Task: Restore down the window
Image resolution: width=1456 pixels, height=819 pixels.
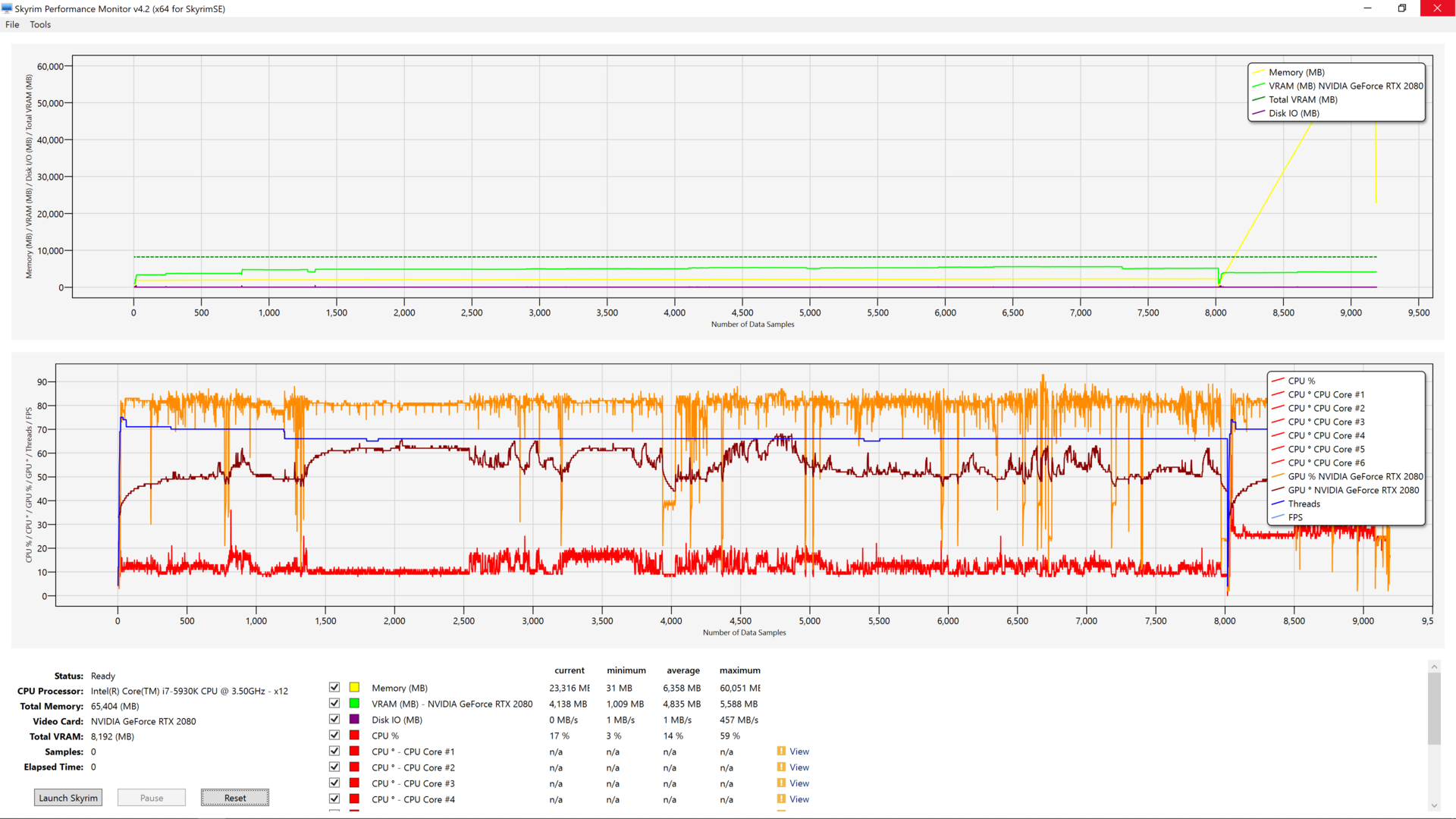Action: [1402, 8]
